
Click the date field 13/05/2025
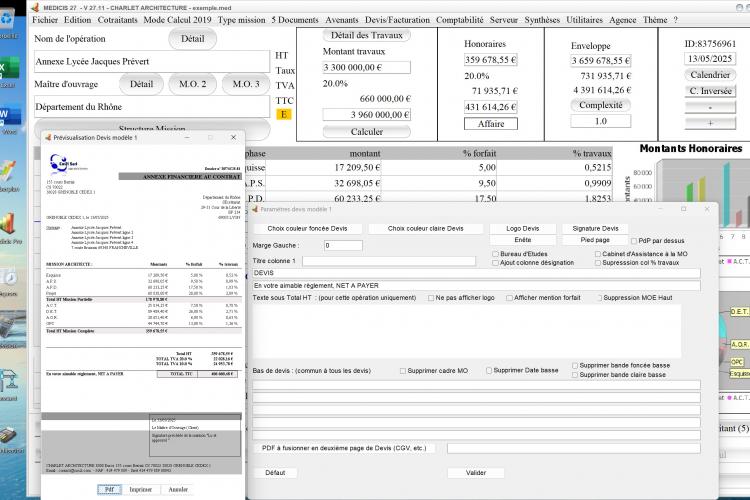coord(710,59)
